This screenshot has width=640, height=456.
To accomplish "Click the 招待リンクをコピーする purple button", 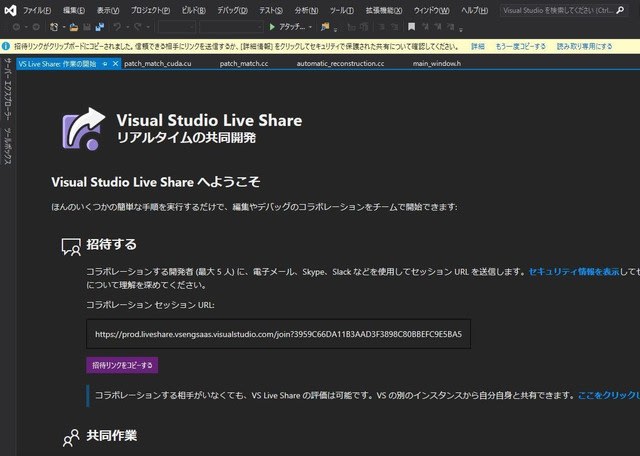I will [122, 365].
